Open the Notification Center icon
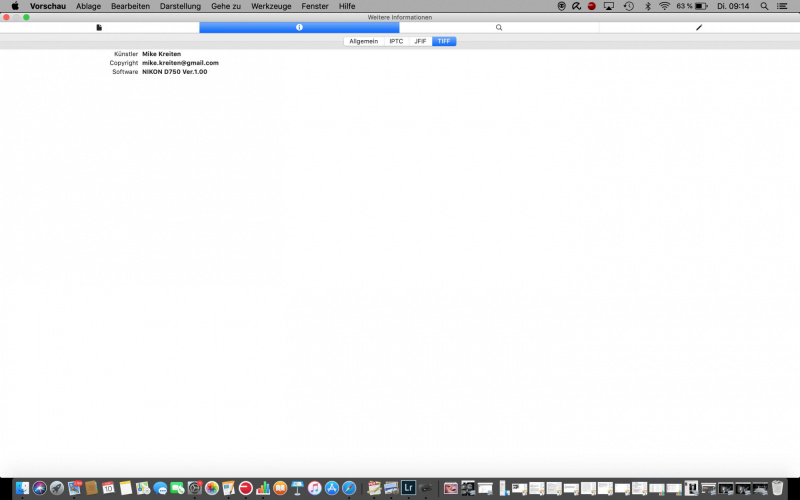 pos(782,6)
